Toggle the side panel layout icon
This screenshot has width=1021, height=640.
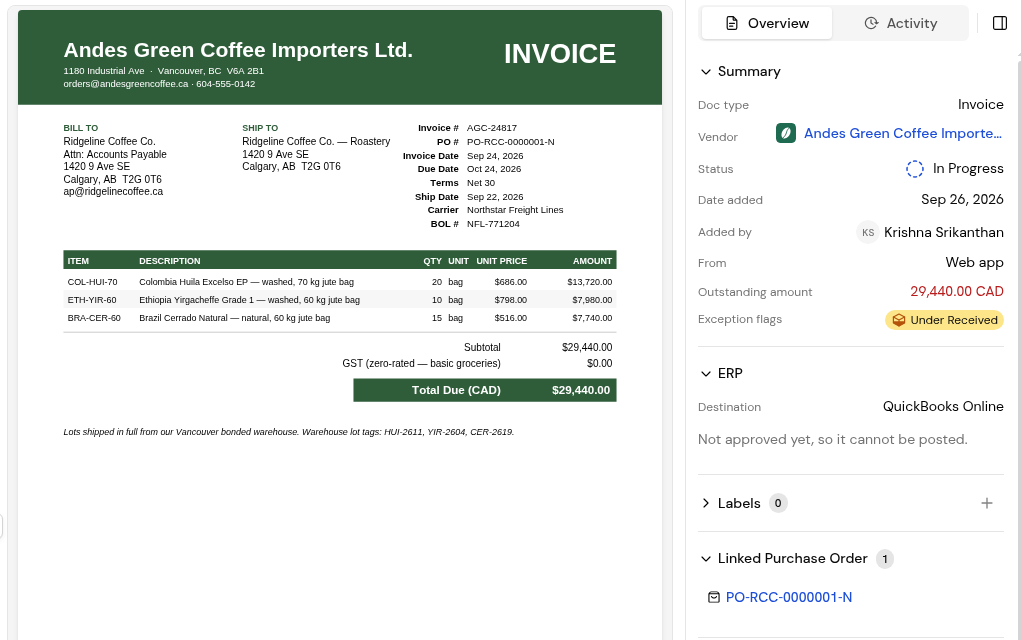(1000, 23)
